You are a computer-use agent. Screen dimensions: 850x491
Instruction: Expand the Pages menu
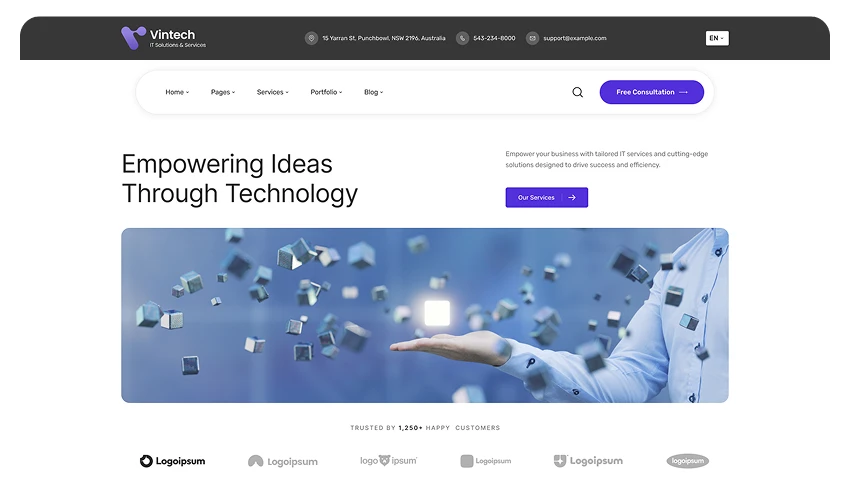(223, 92)
